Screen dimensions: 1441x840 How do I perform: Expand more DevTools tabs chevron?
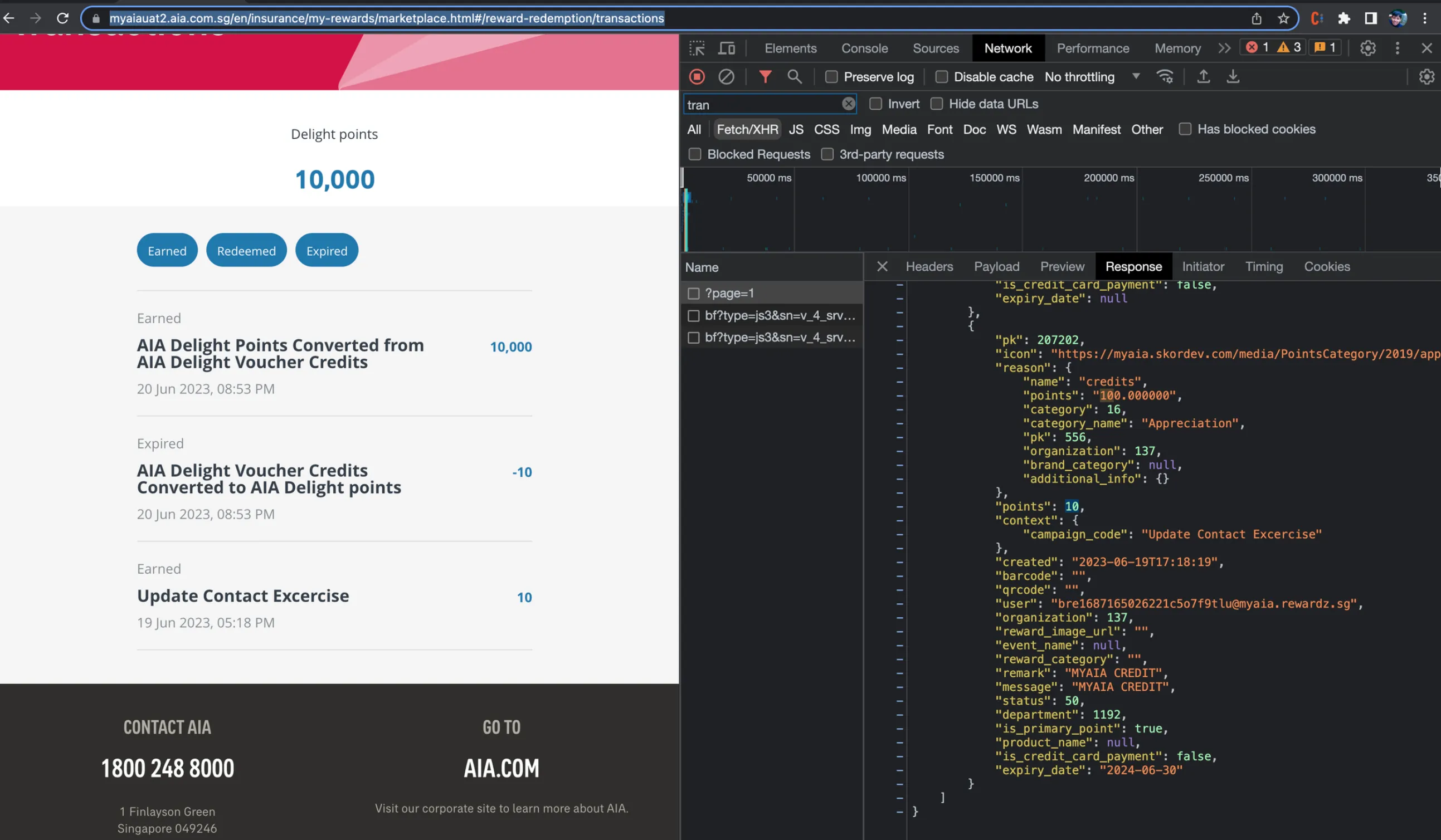pyautogui.click(x=1224, y=48)
